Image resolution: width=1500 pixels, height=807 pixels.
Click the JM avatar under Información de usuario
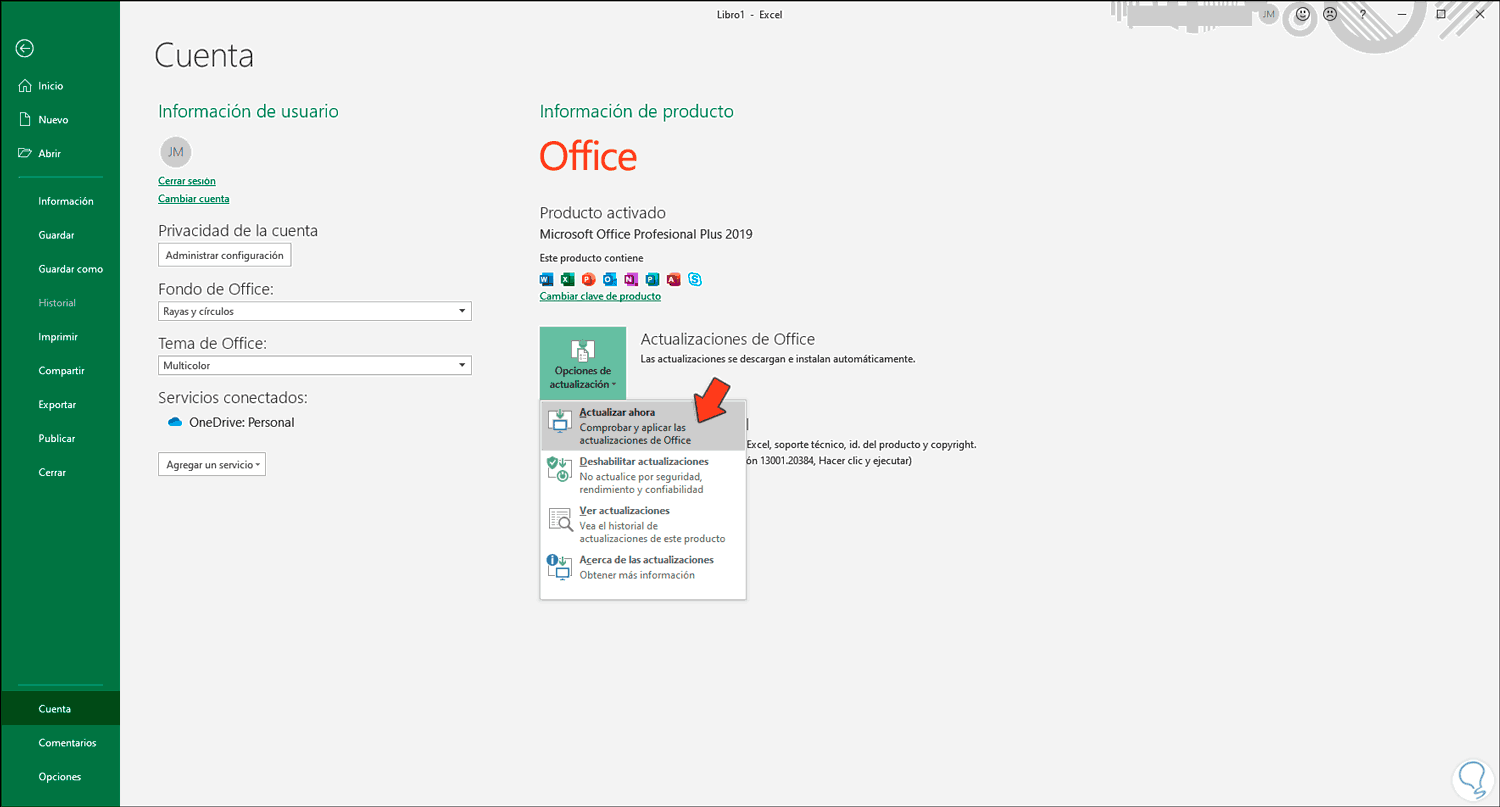point(175,152)
